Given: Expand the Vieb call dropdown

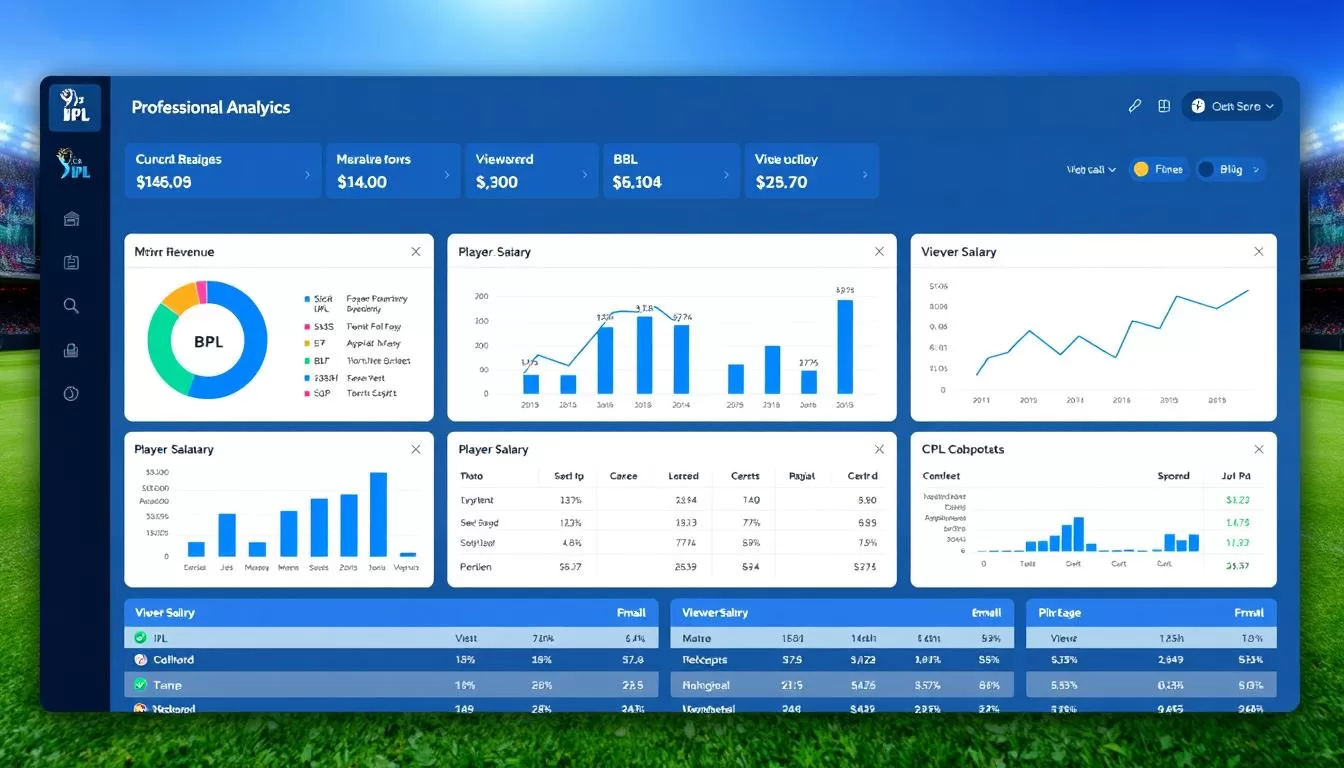Looking at the screenshot, I should tap(1091, 170).
